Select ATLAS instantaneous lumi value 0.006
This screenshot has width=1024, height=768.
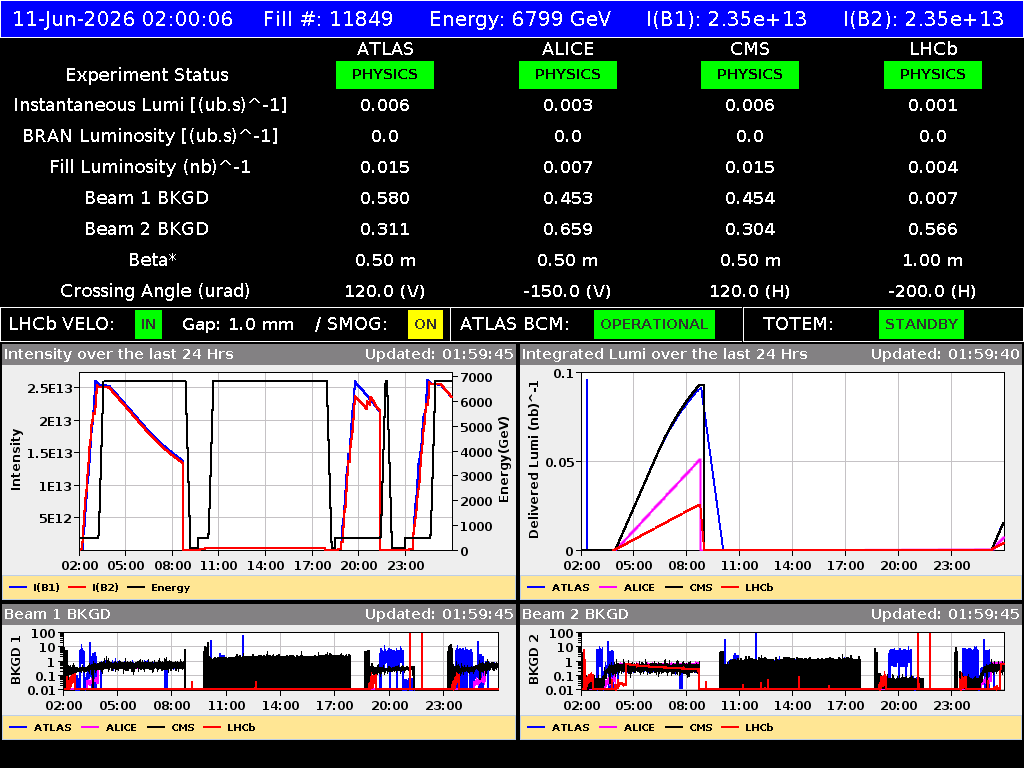pos(385,105)
